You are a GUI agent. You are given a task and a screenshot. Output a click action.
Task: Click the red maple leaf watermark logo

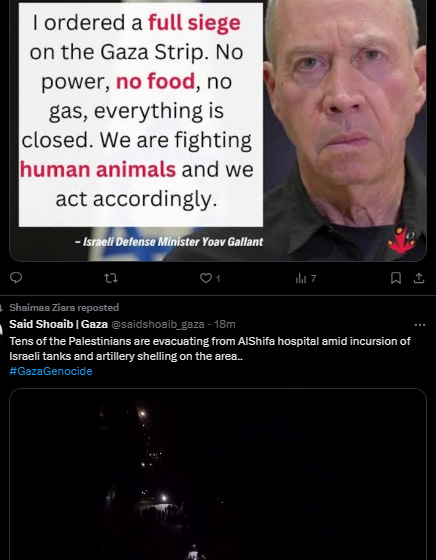402,240
